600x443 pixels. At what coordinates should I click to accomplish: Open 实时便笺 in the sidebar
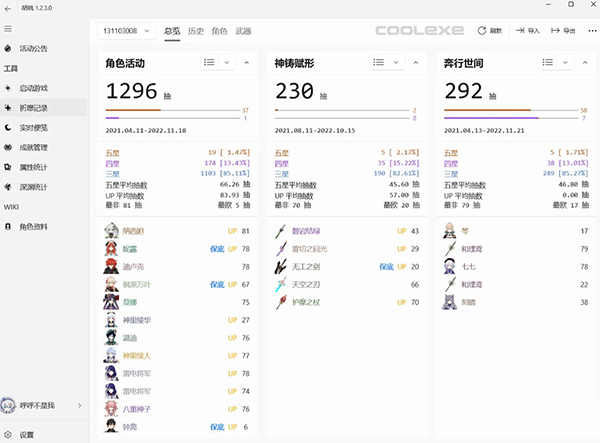(x=33, y=128)
